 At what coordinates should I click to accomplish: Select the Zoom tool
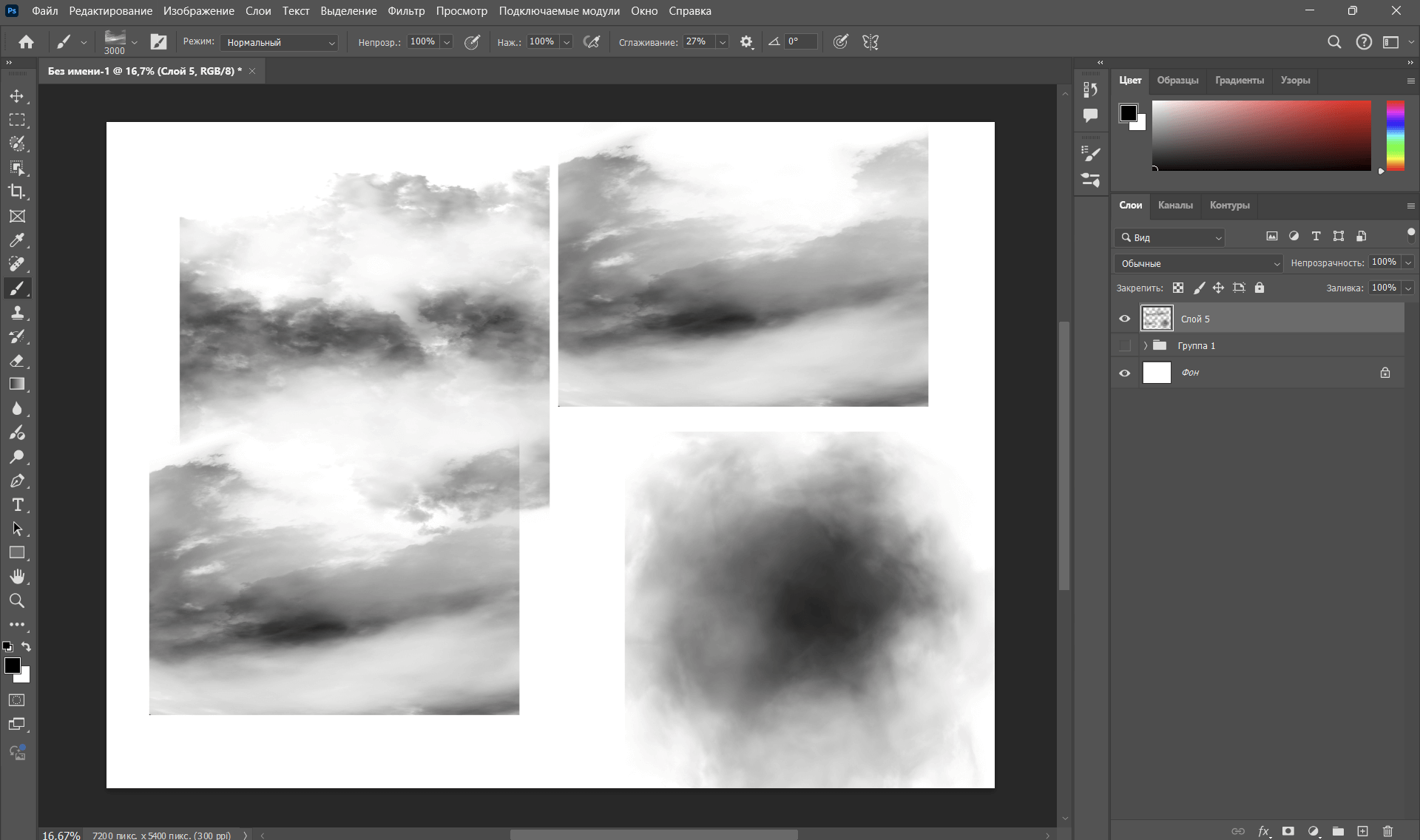(17, 600)
